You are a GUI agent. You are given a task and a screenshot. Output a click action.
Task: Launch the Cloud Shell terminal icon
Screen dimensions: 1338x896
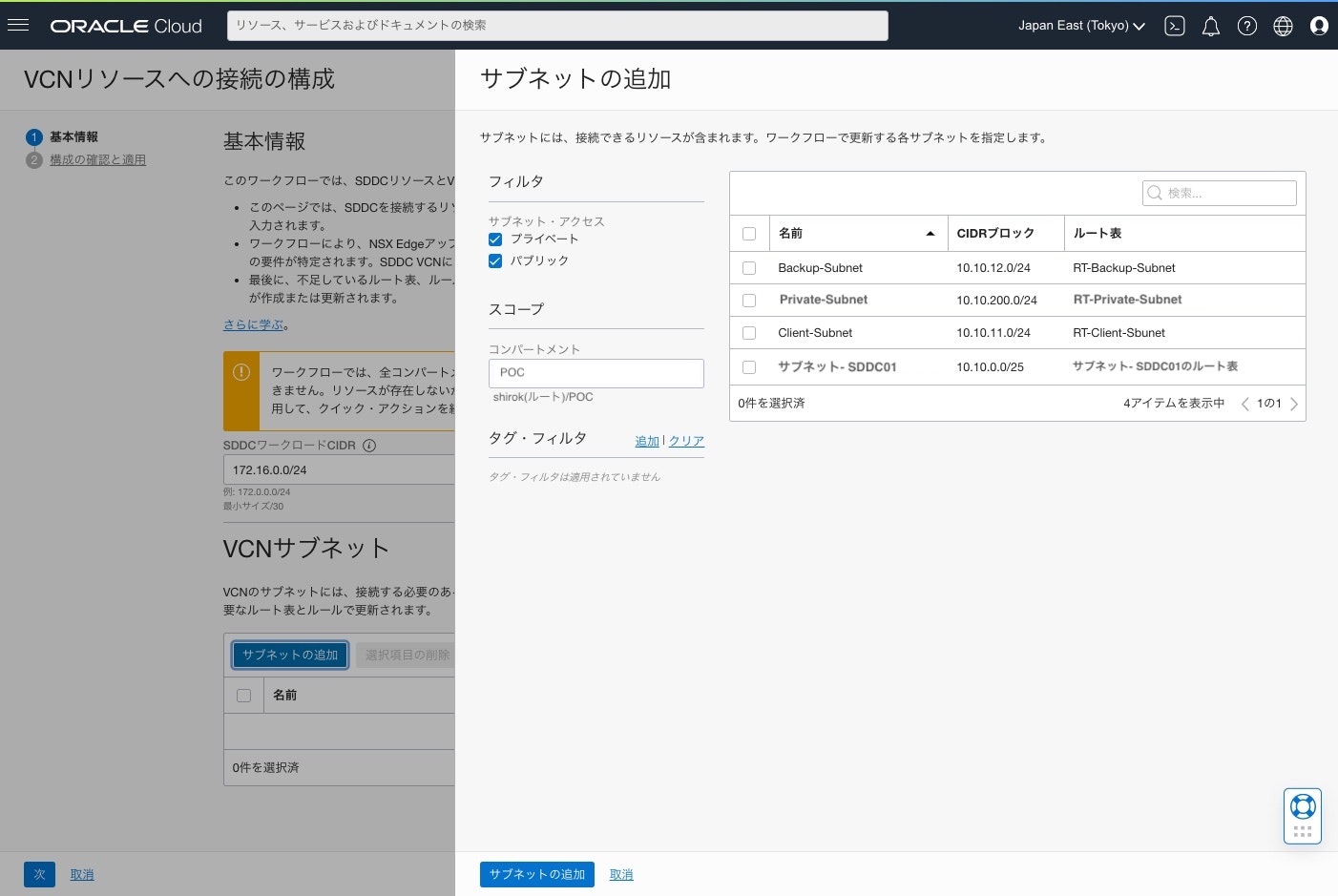pos(1174,26)
